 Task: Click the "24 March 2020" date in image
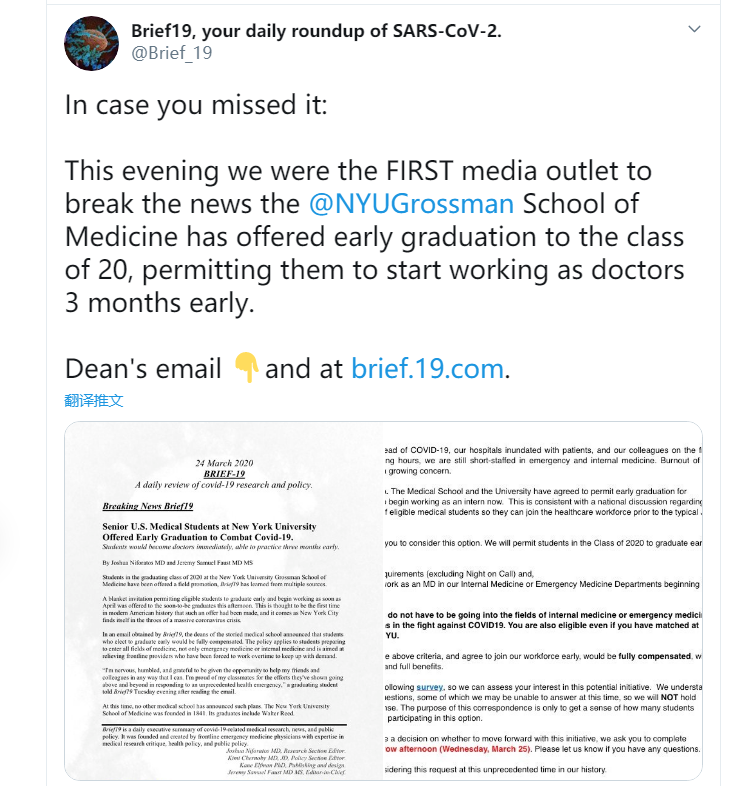pyautogui.click(x=224, y=463)
